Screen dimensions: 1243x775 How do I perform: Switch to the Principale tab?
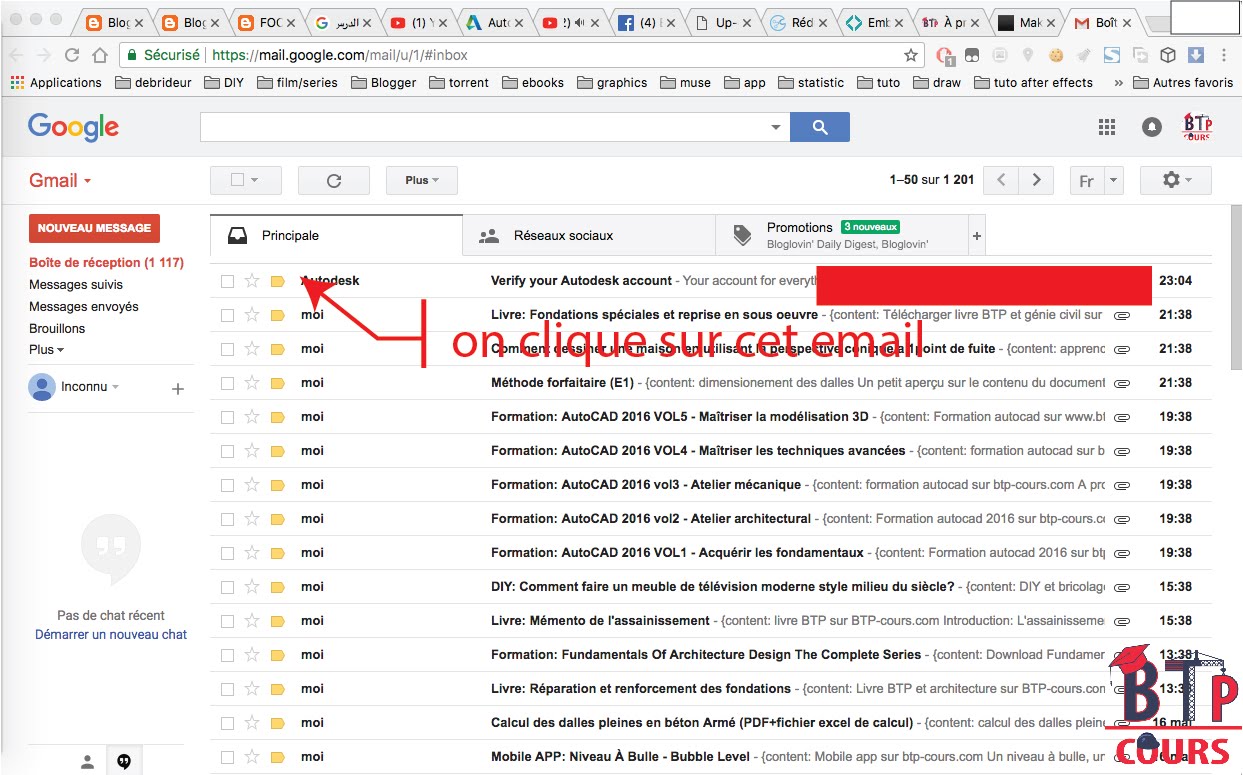pyautogui.click(x=336, y=236)
